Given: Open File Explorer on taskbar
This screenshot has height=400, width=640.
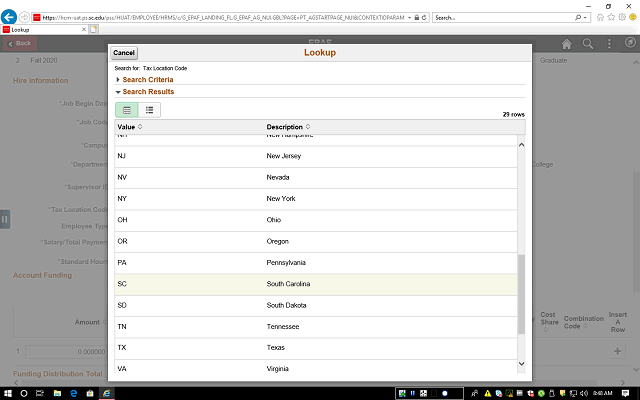Looking at the screenshot, I should (x=57, y=393).
